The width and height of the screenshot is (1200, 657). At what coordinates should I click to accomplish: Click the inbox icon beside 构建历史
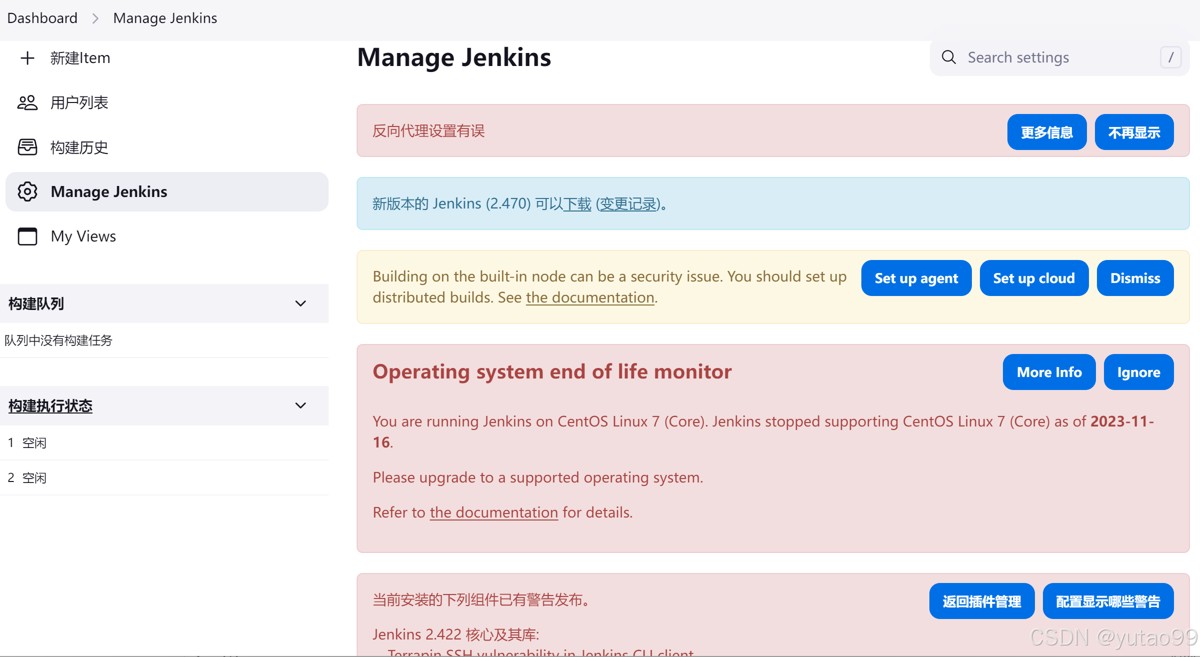28,147
